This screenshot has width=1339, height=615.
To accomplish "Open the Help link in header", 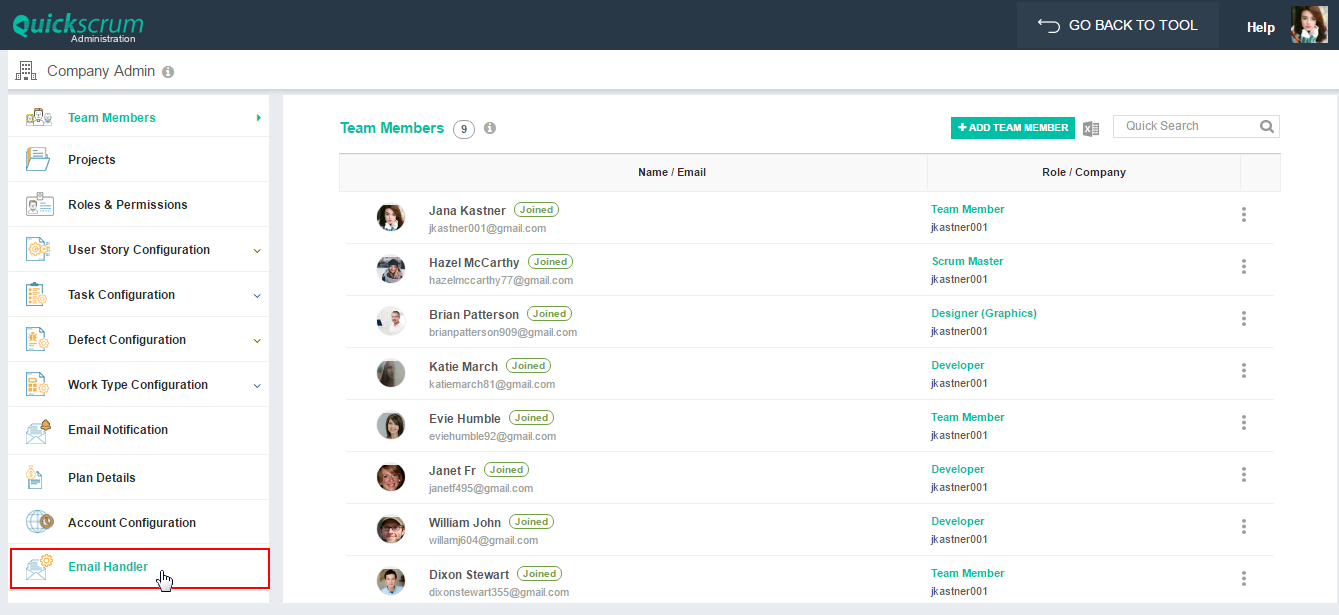I will click(1260, 27).
